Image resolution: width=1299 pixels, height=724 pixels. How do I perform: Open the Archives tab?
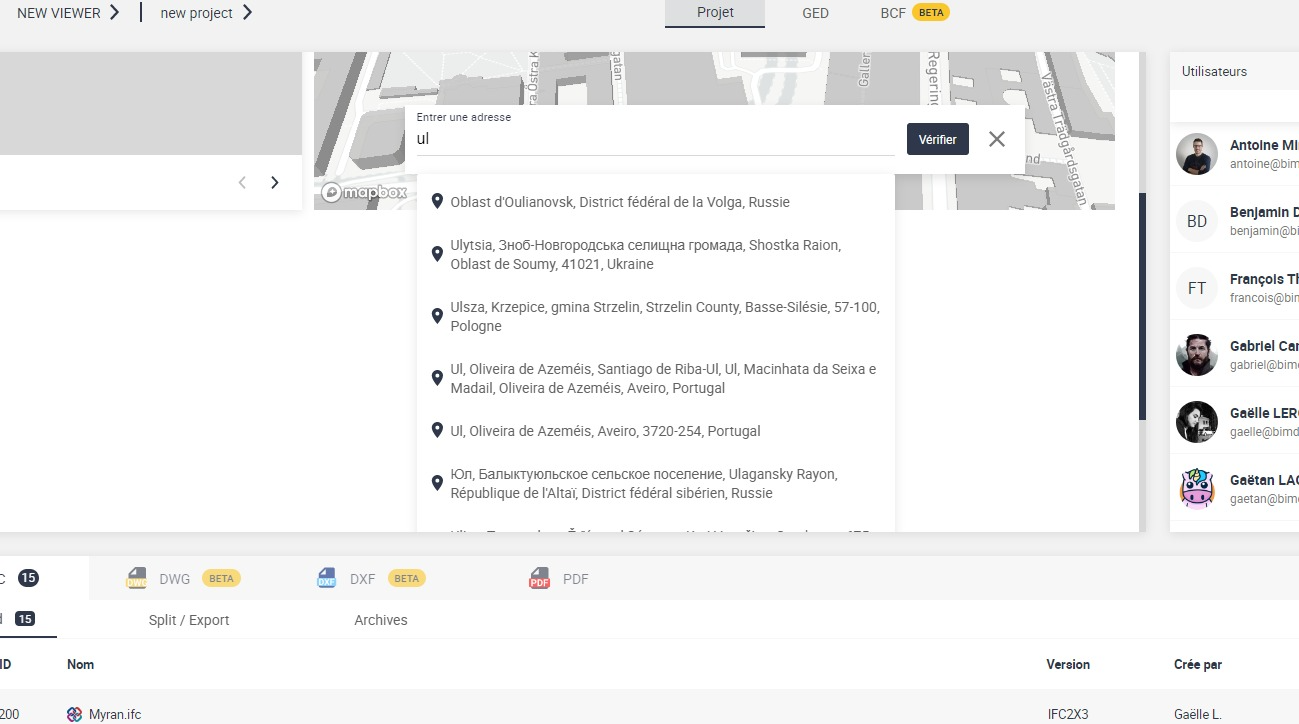tap(381, 619)
